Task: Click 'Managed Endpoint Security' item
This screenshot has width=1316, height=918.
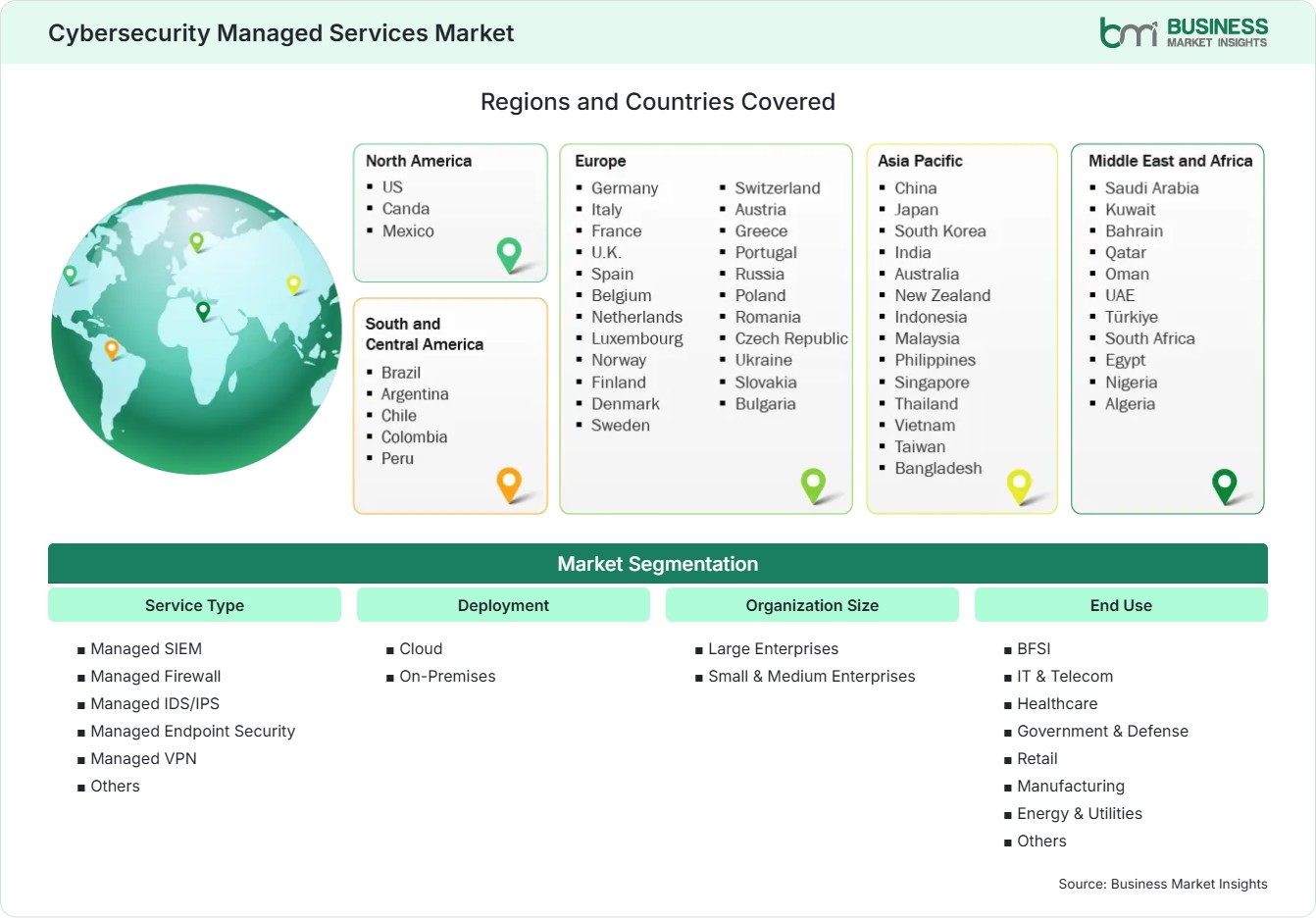Action: click(192, 731)
